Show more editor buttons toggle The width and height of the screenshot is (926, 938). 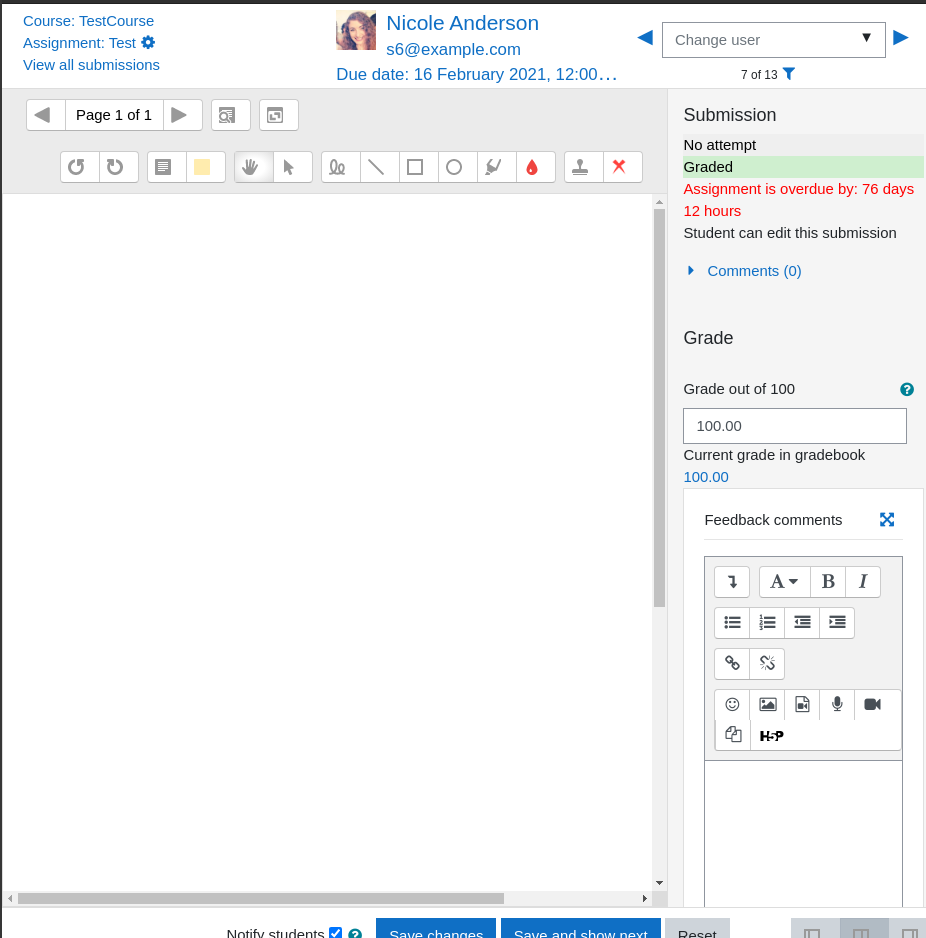pyautogui.click(x=732, y=581)
